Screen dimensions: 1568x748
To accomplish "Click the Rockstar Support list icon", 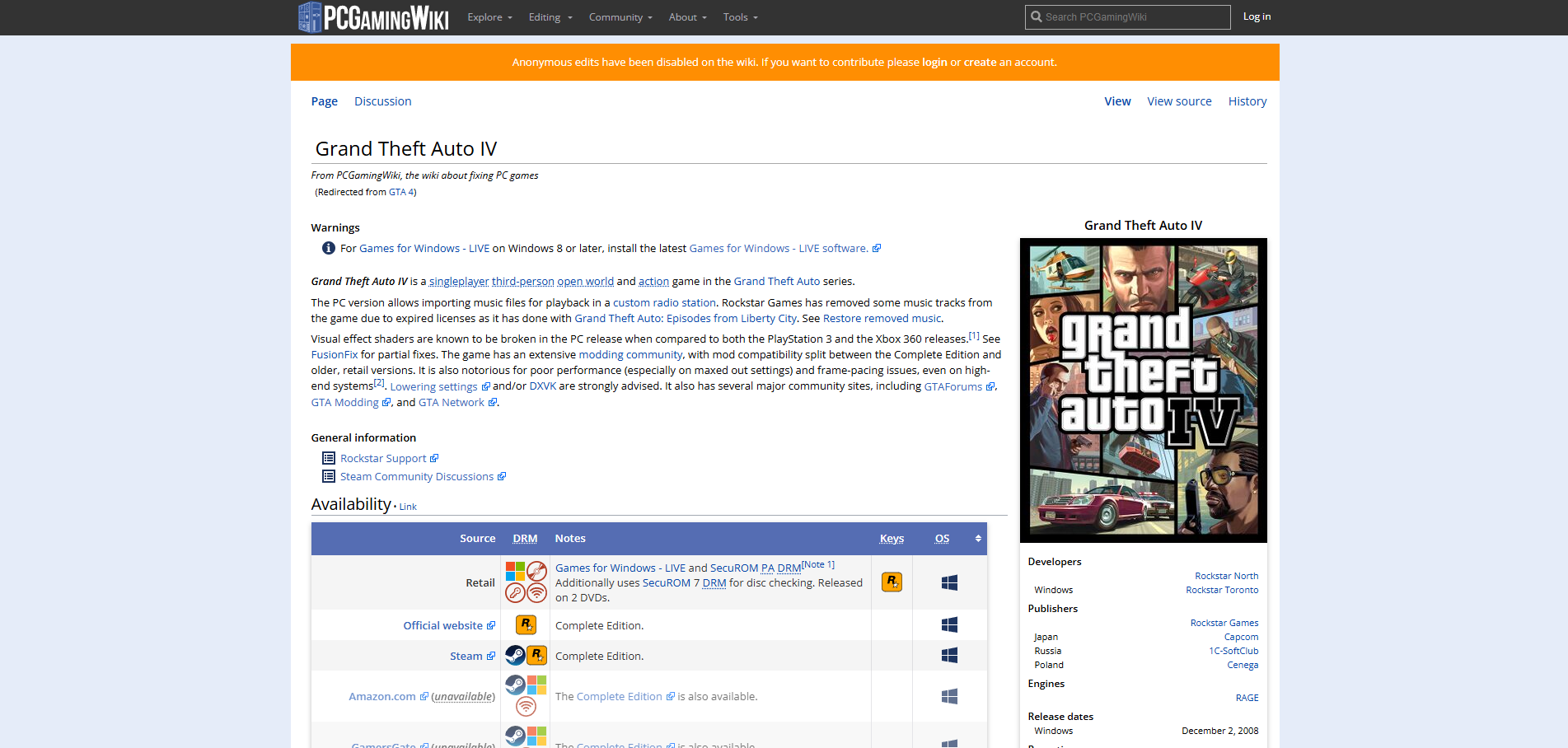I will pos(329,458).
